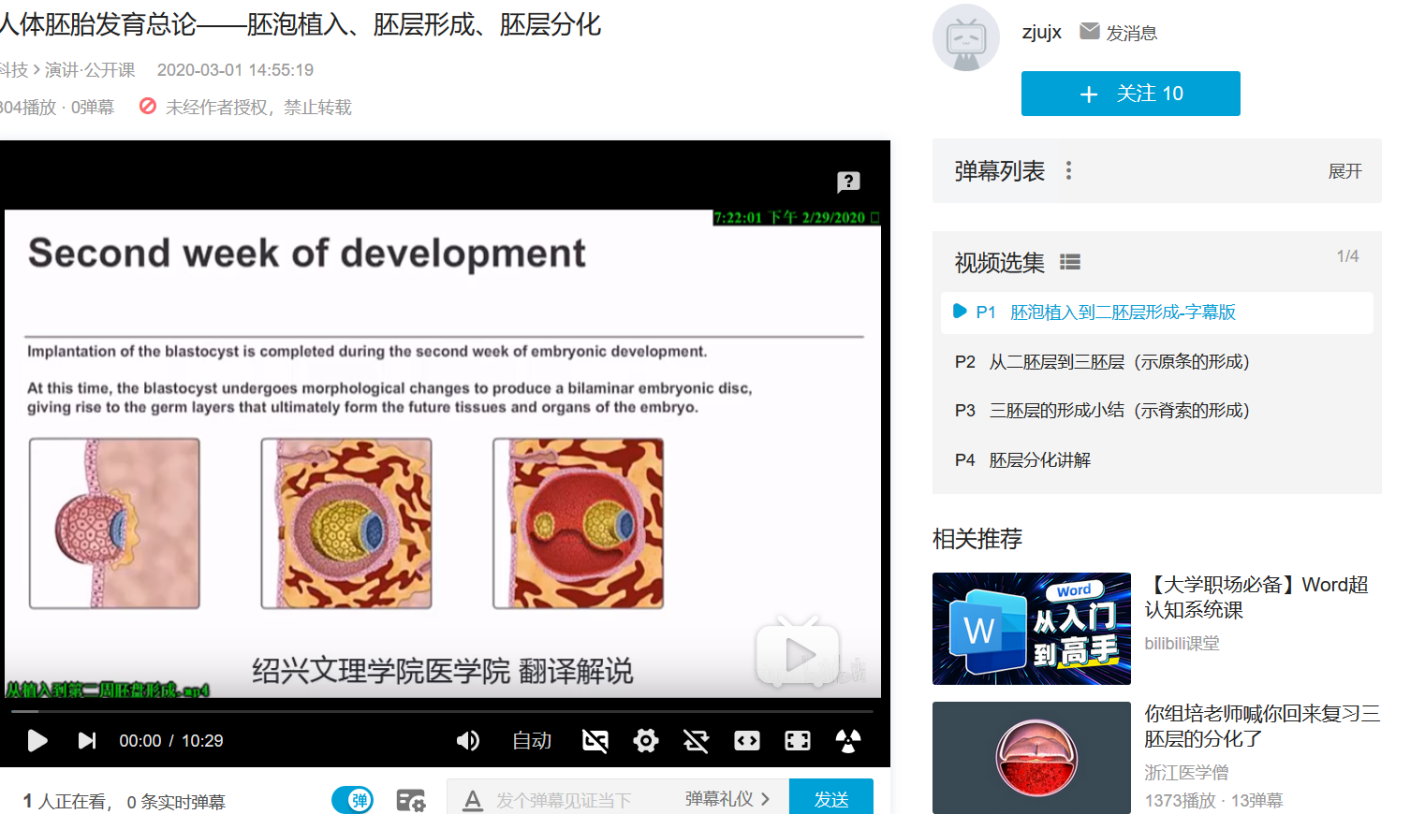Image resolution: width=1410 pixels, height=814 pixels.
Task: Click the video progress bar
Action: pos(440,712)
